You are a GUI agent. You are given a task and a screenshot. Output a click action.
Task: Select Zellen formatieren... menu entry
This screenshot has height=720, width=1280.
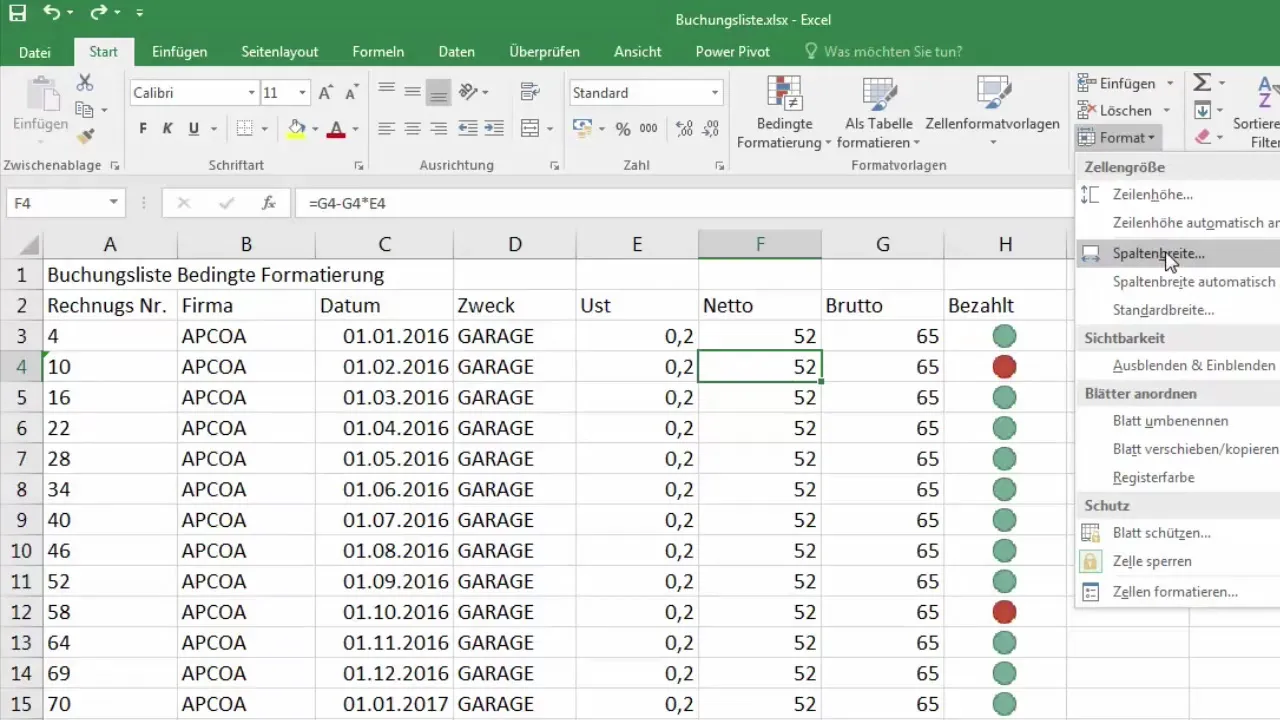tap(1178, 592)
